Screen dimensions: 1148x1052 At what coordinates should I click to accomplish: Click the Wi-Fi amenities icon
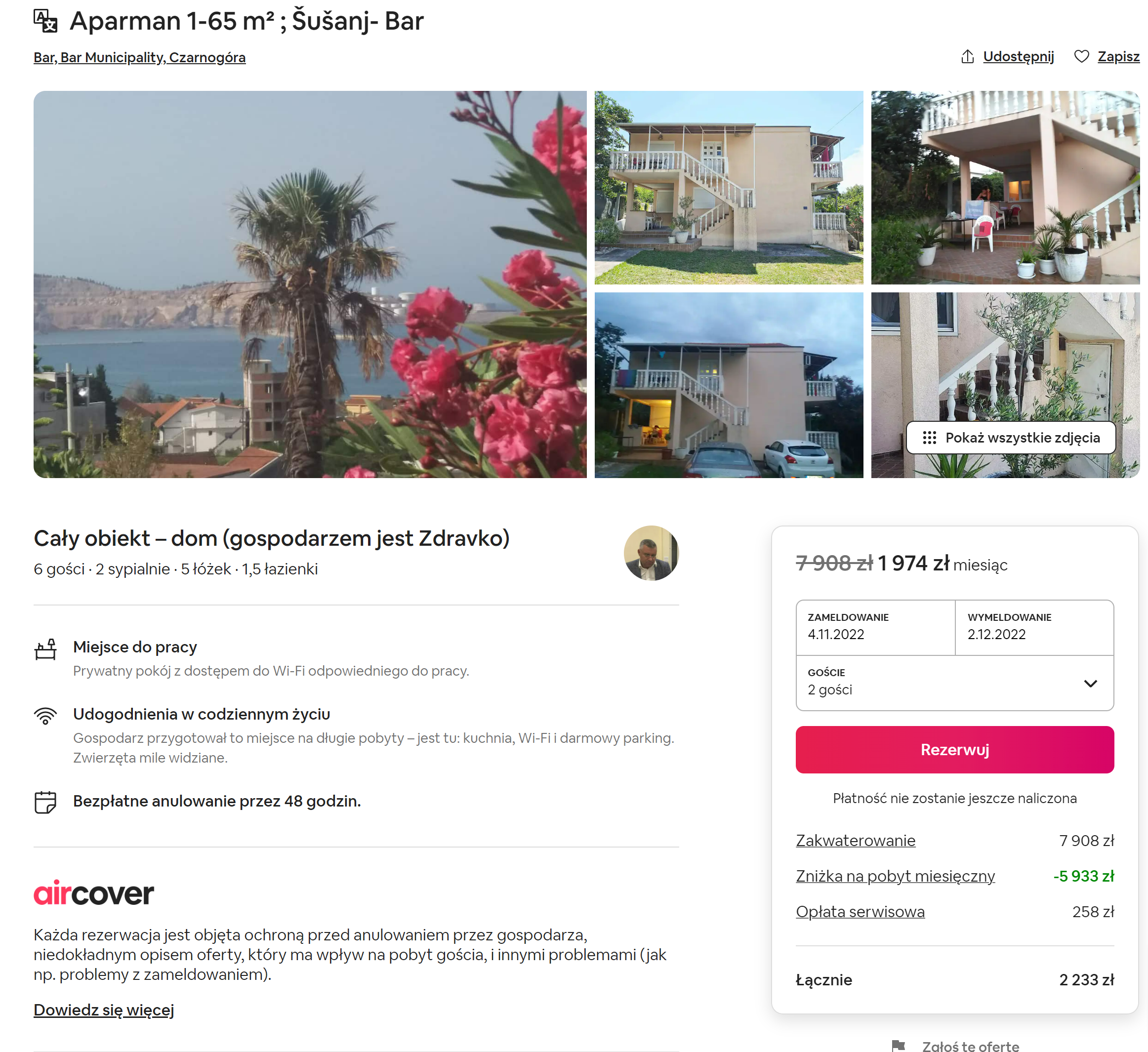[45, 716]
